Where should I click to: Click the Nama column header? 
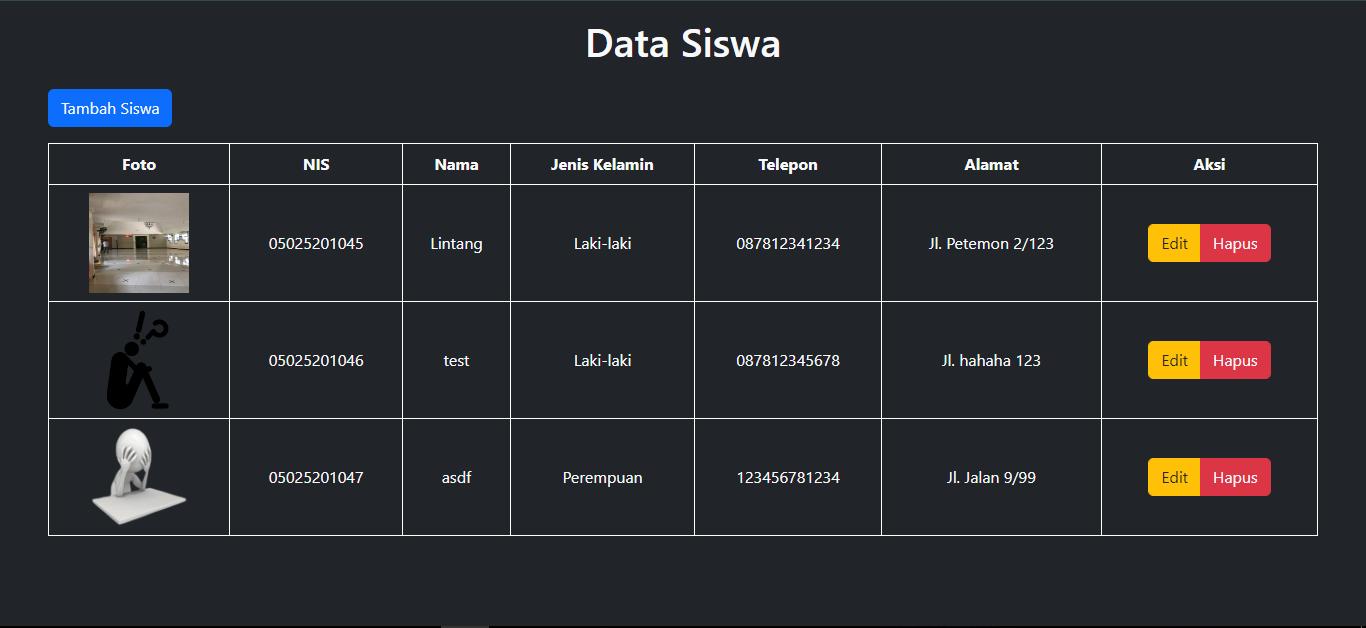[x=456, y=164]
